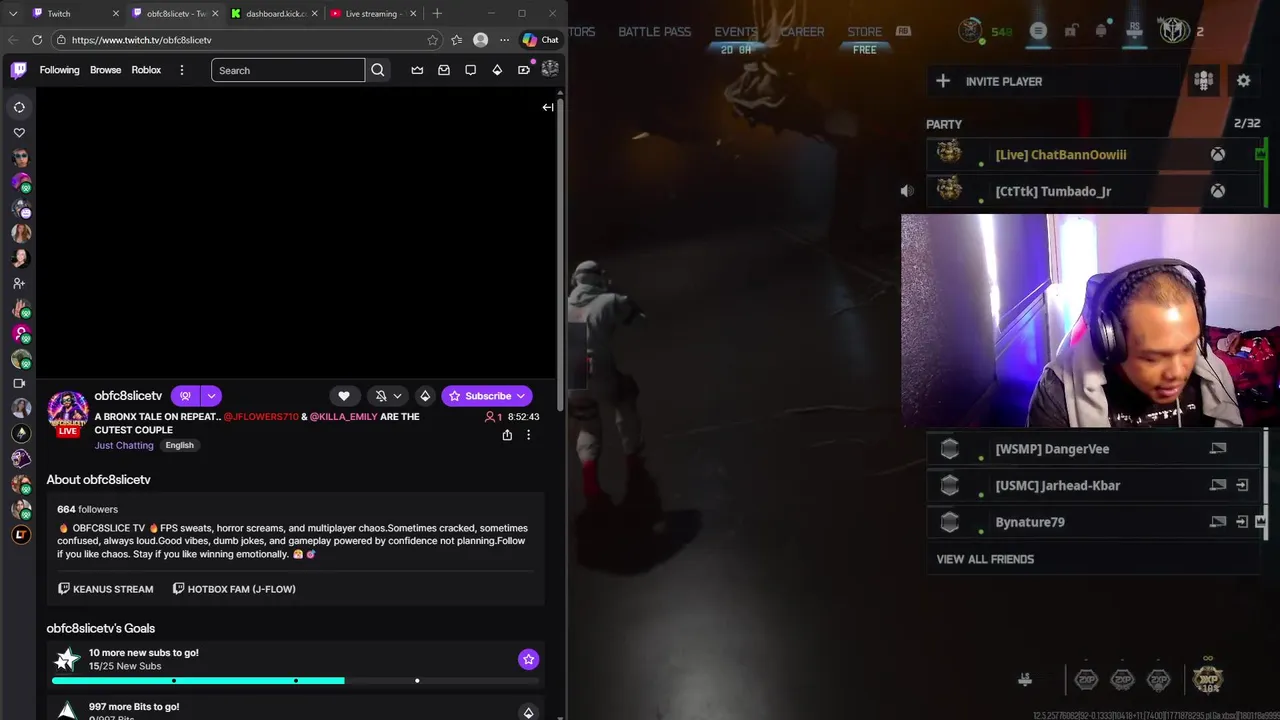The width and height of the screenshot is (1280, 720).
Task: Click the new subs goal progress bar
Action: (x=295, y=681)
